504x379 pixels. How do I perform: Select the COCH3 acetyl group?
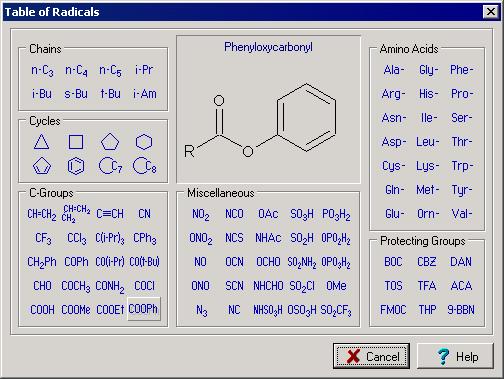tap(76, 286)
